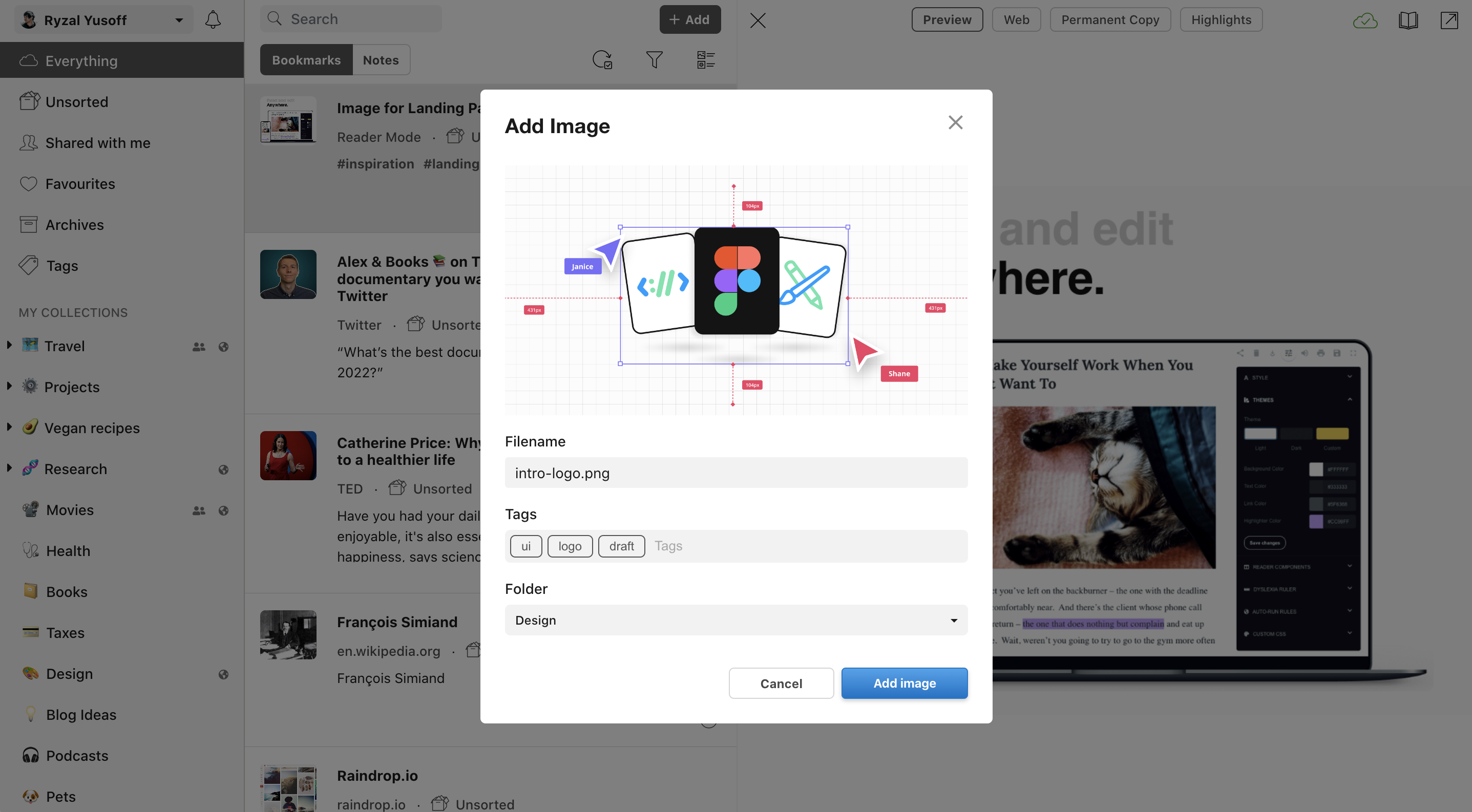Click the Shared with me people icon

[29, 142]
